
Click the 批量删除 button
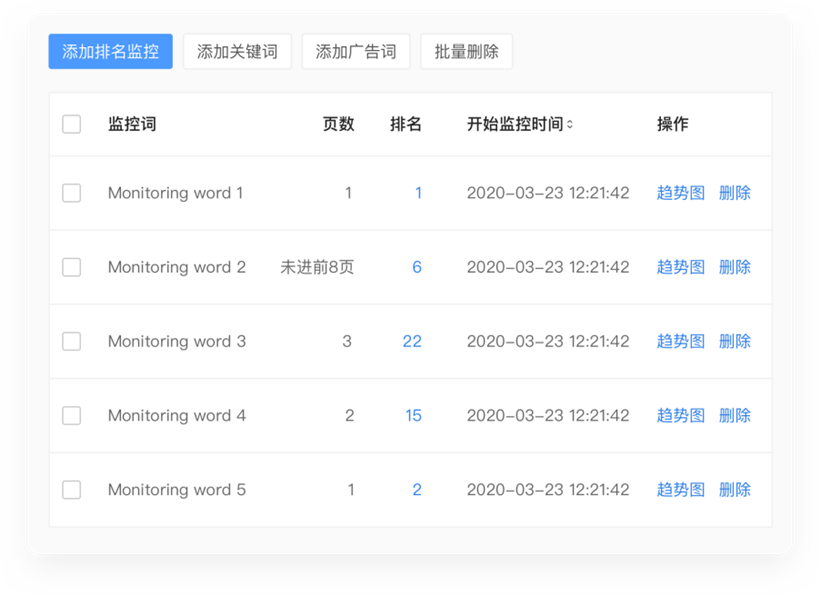466,51
